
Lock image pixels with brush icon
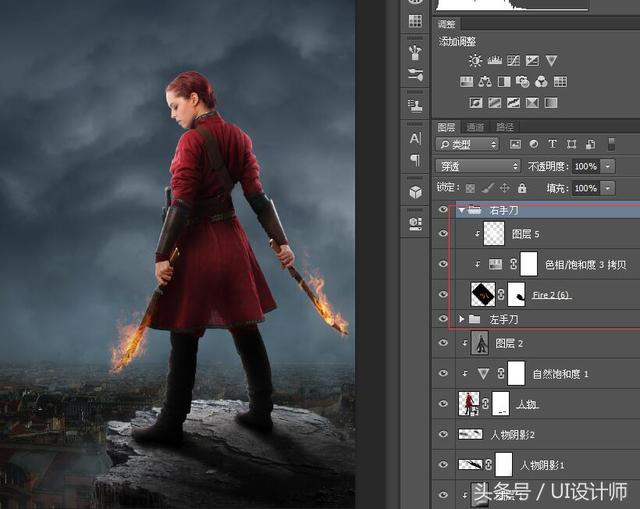point(488,188)
